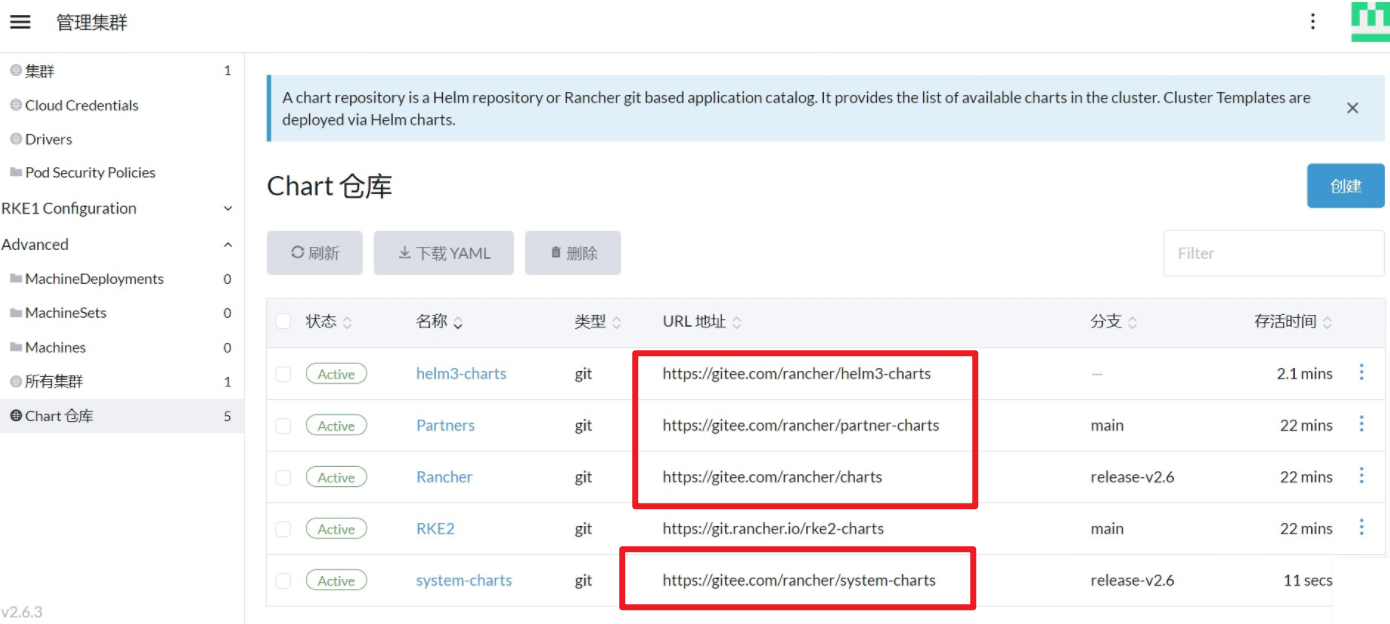
Task: Click the Active badge in RKE2 row
Action: coord(336,529)
